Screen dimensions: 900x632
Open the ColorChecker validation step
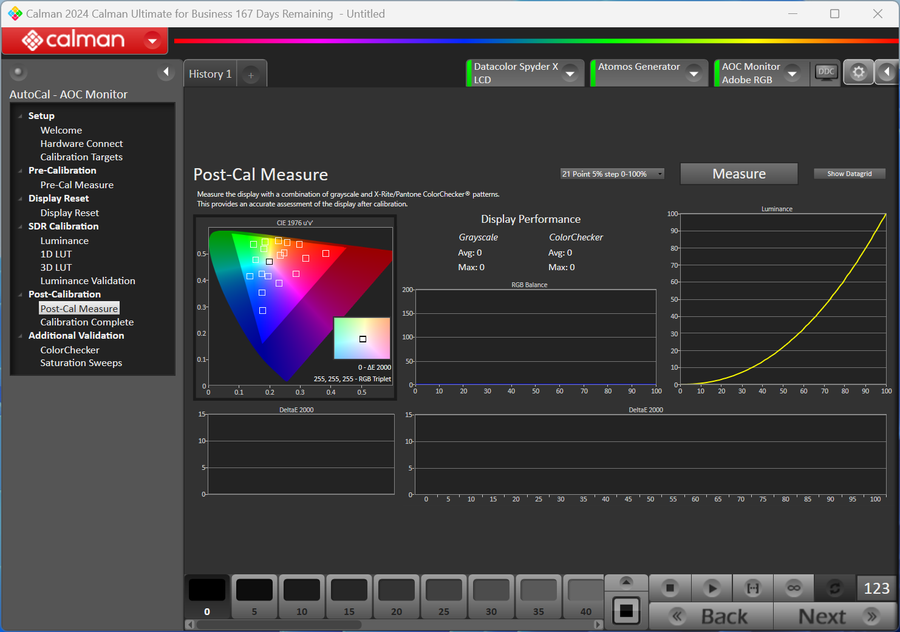(x=69, y=350)
